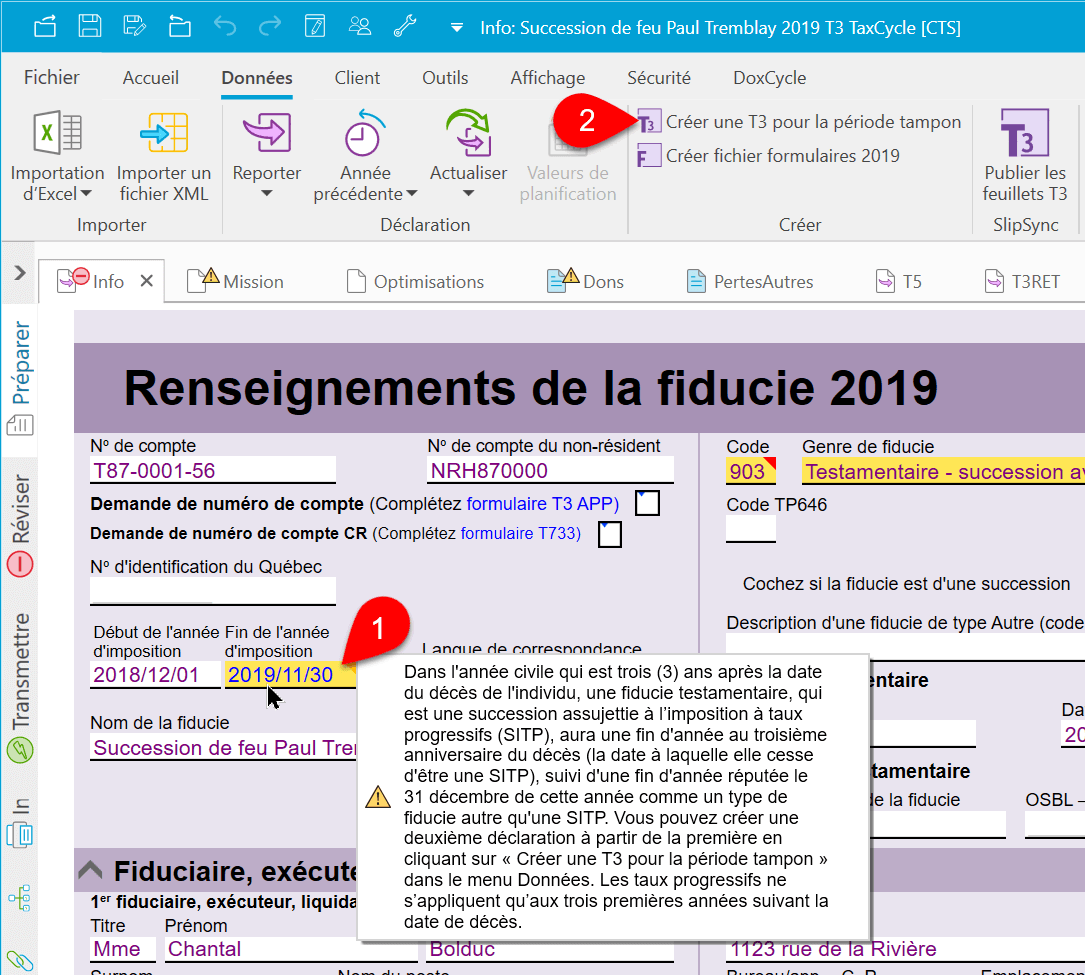The image size is (1085, 975).
Task: Click the Actualiser refresh icon
Action: coord(468,132)
